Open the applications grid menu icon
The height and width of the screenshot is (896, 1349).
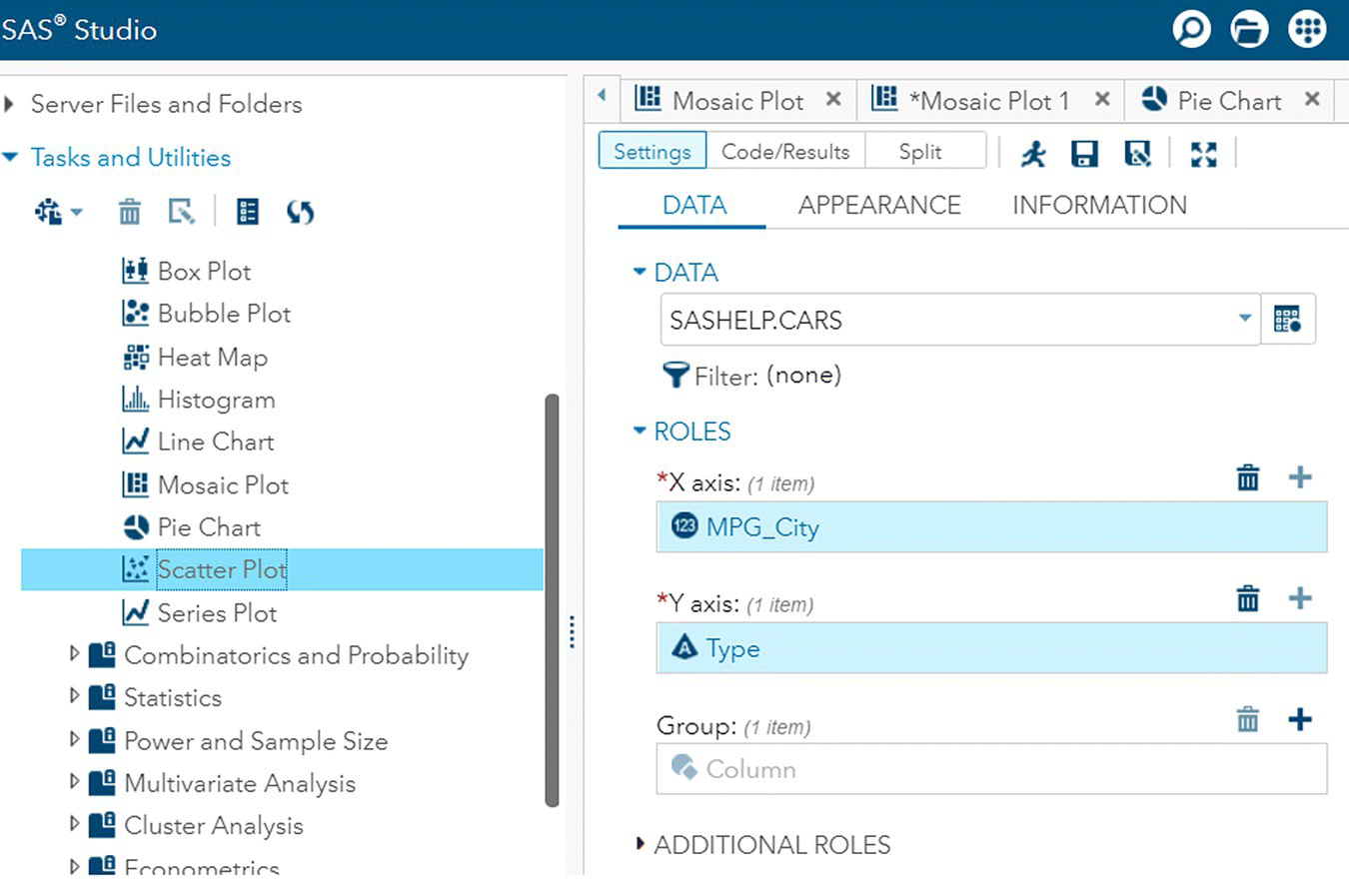tap(1307, 29)
